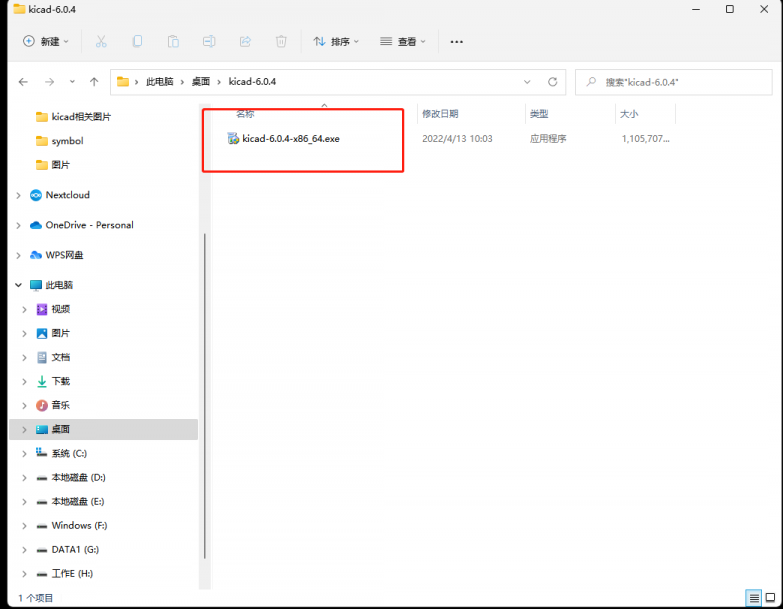Sort by the 修改日期 column header

pyautogui.click(x=440, y=114)
